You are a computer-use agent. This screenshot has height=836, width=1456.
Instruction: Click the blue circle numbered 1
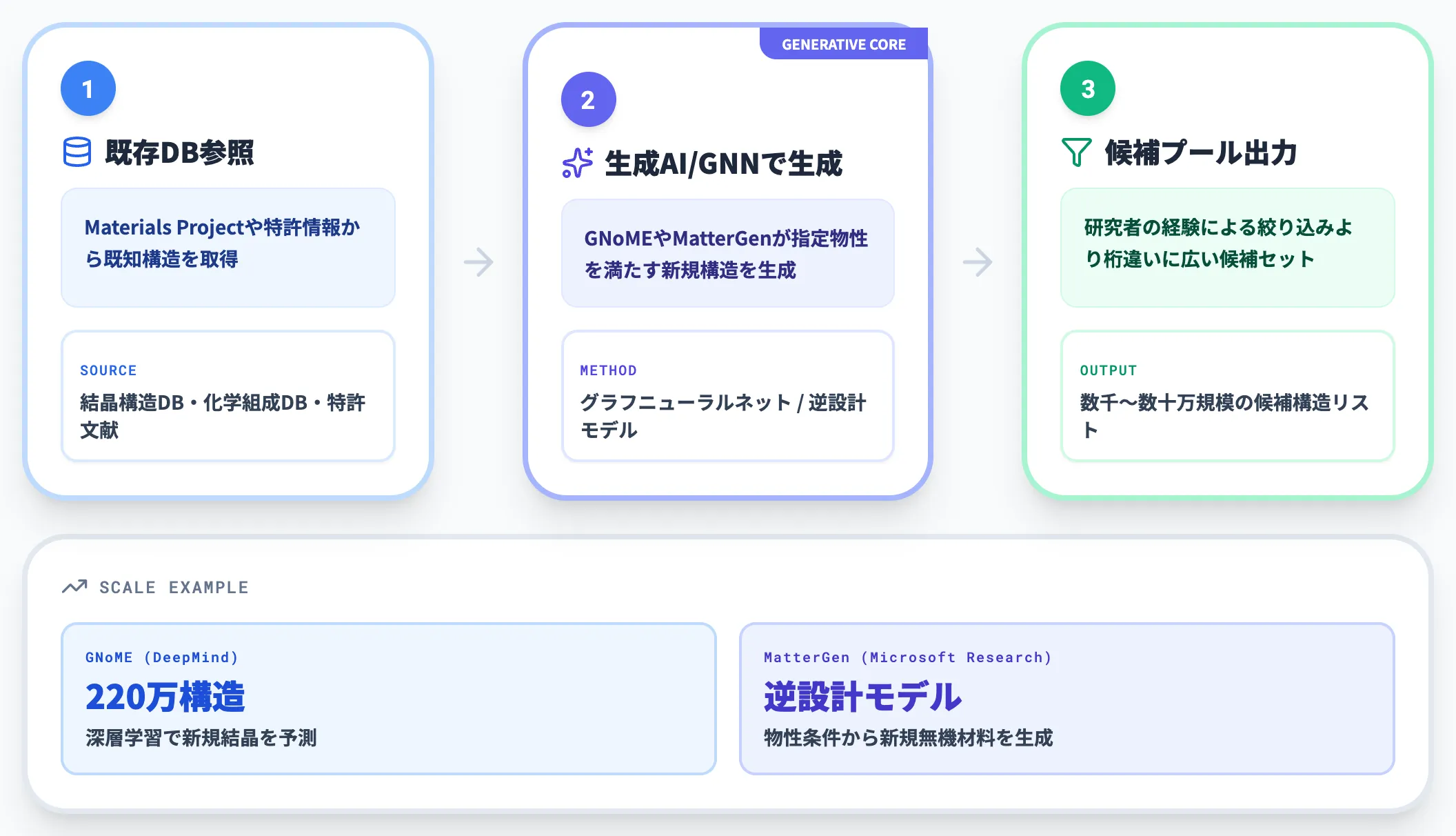88,88
